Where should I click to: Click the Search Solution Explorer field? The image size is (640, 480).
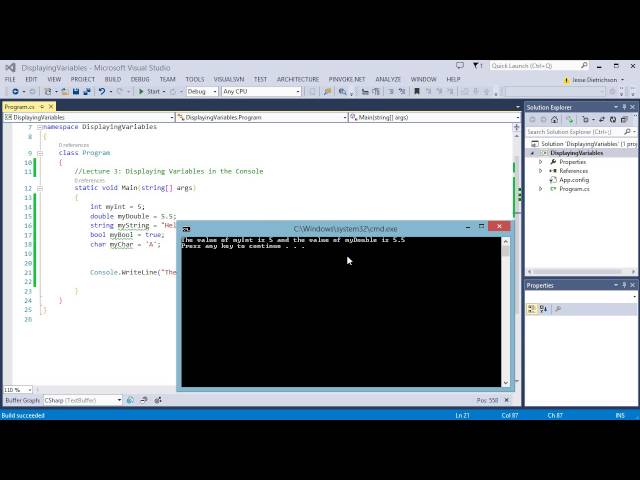tap(580, 132)
